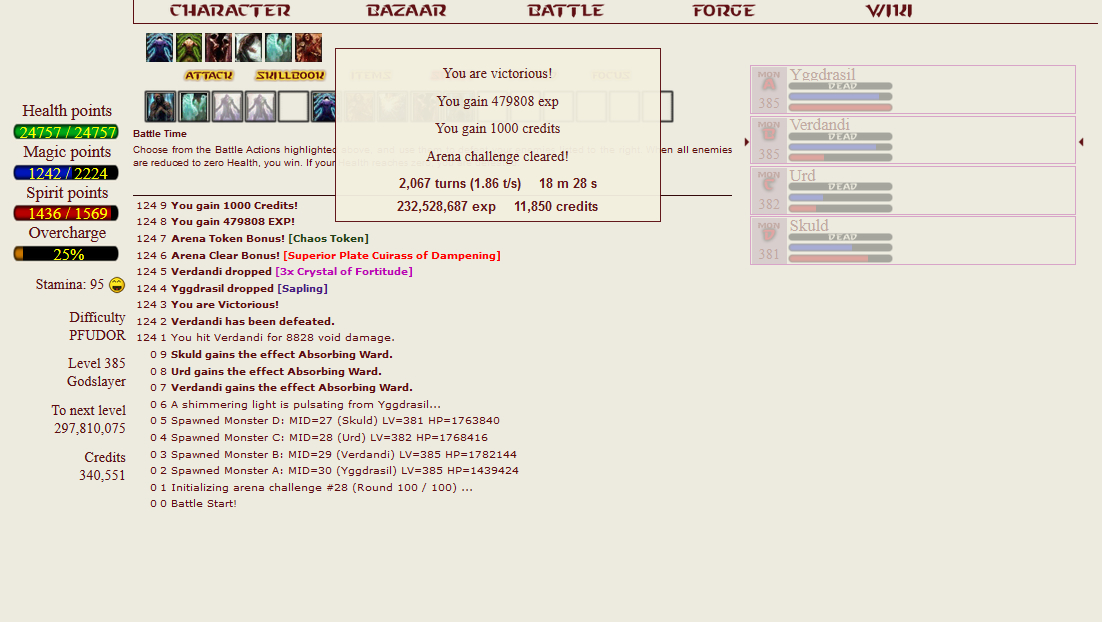Screen dimensions: 1102x622
Task: Click 'Urd gains the effect Absorbing Ward.'
Action: point(276,371)
